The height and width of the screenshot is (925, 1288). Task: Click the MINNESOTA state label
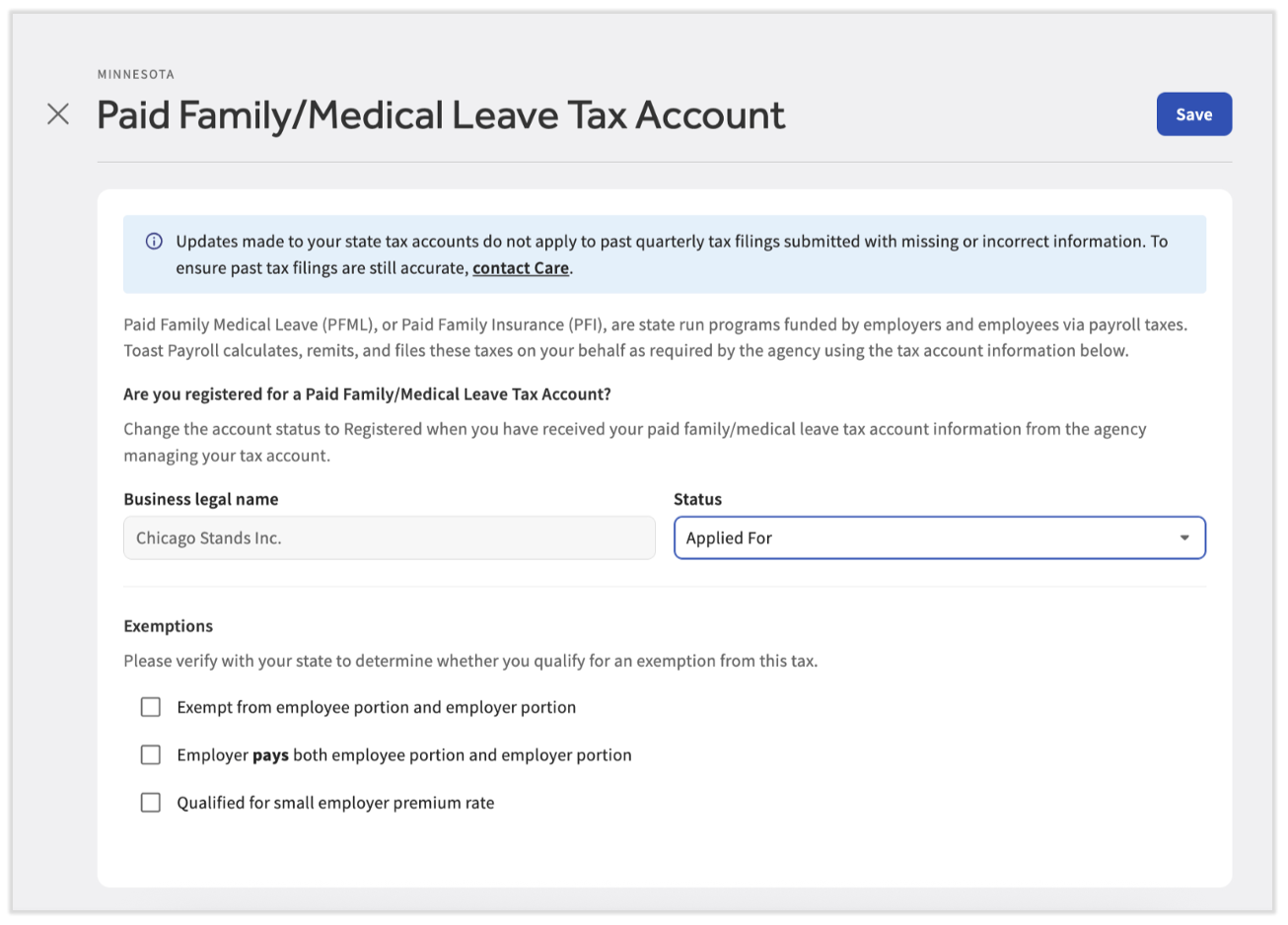(136, 74)
